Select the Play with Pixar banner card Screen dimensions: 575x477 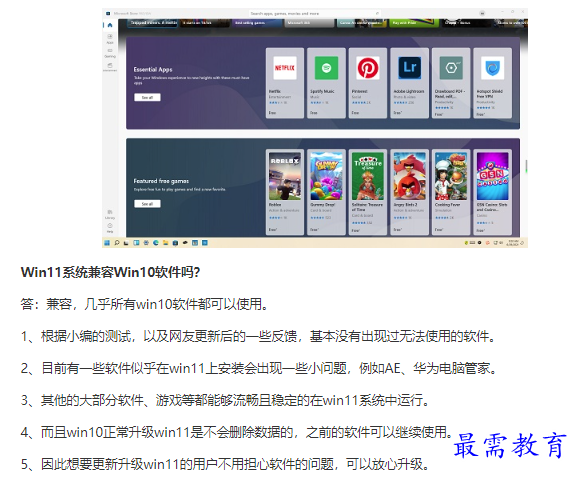tap(414, 23)
